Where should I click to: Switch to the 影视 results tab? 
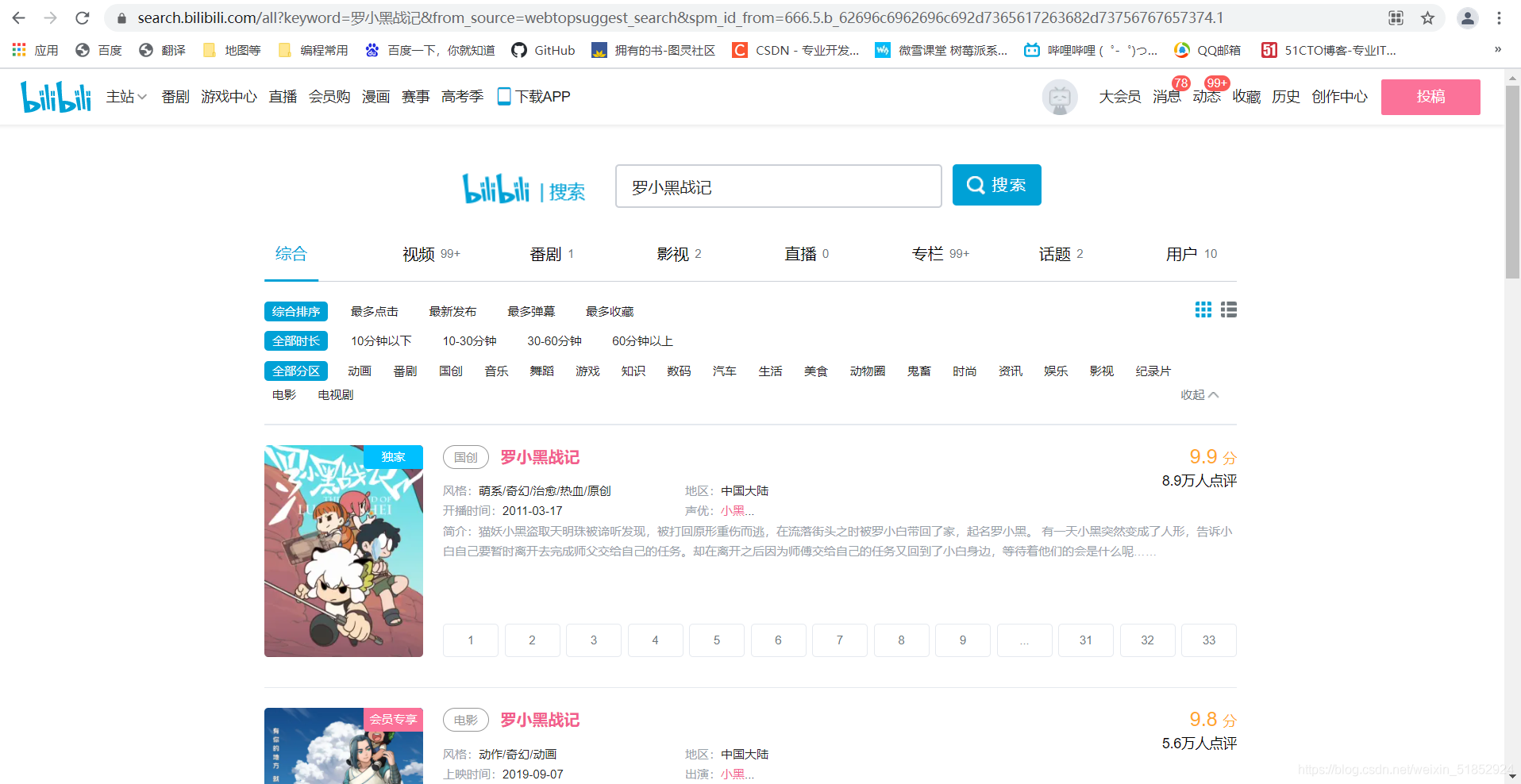coord(679,254)
